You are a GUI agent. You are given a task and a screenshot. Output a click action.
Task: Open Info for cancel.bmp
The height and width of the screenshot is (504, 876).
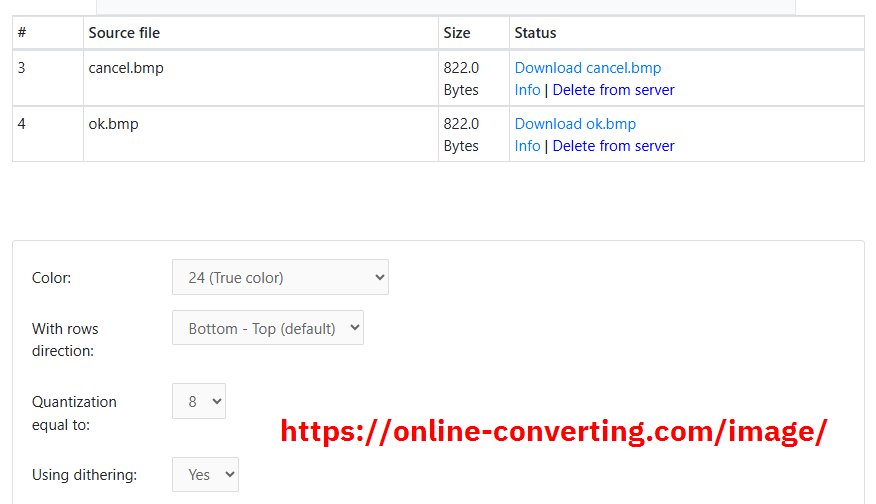pos(527,90)
